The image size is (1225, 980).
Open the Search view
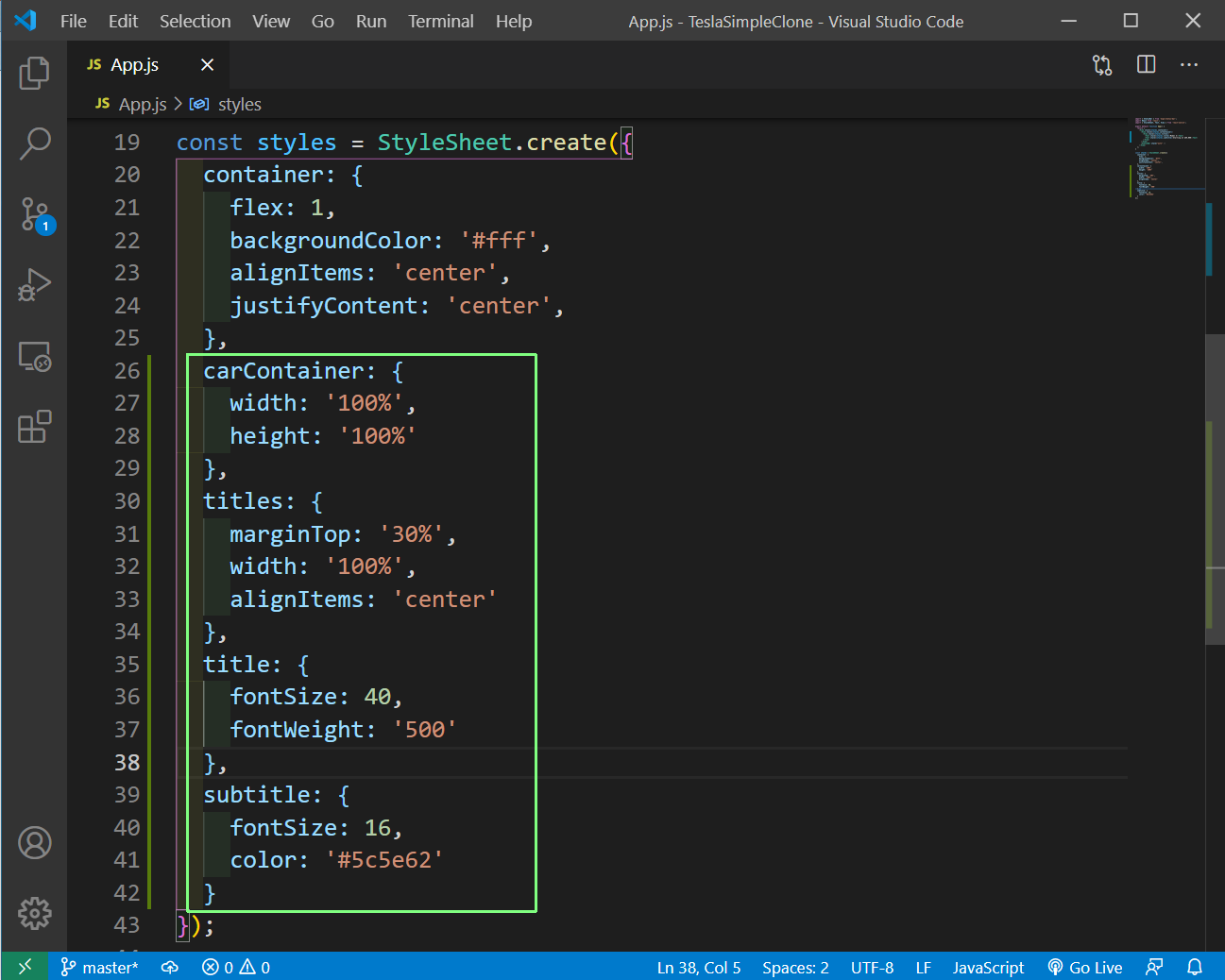point(34,144)
